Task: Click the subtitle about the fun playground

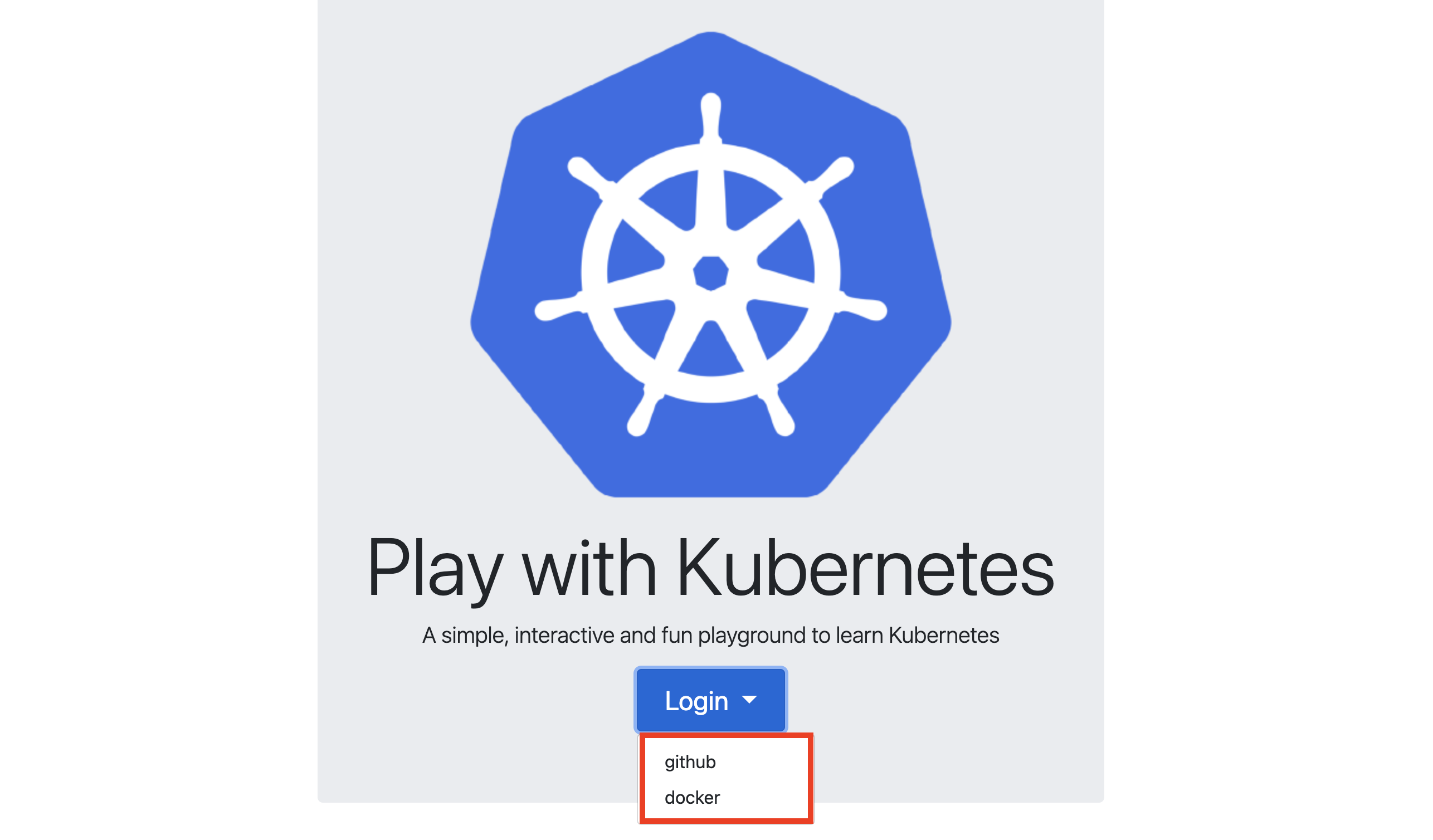Action: pyautogui.click(x=710, y=636)
